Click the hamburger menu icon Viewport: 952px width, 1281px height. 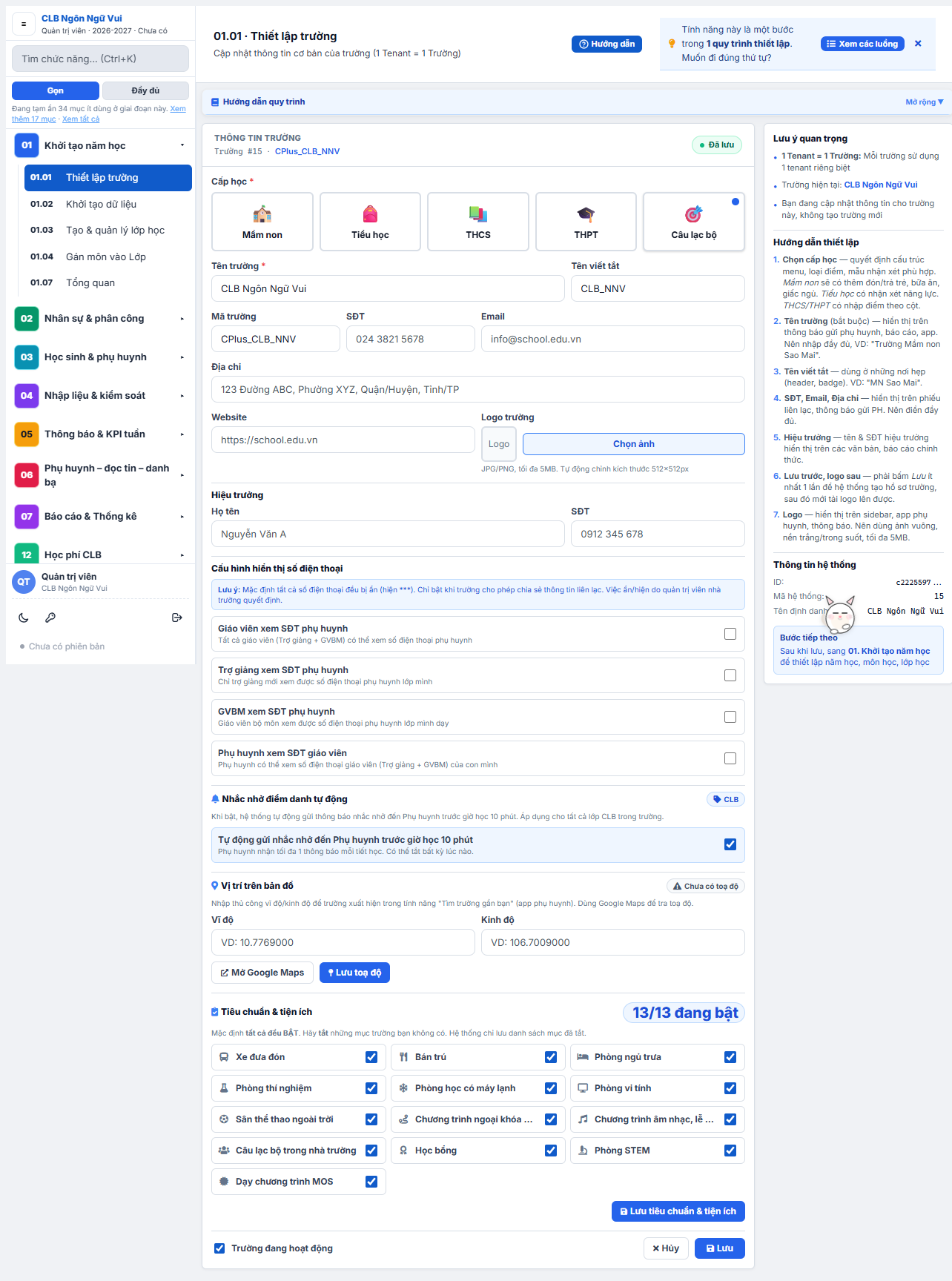[24, 24]
